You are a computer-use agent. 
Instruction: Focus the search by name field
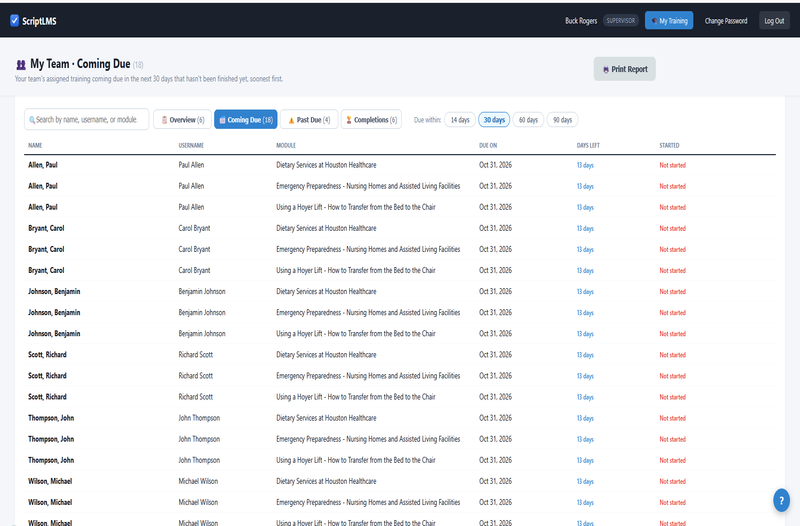point(87,119)
